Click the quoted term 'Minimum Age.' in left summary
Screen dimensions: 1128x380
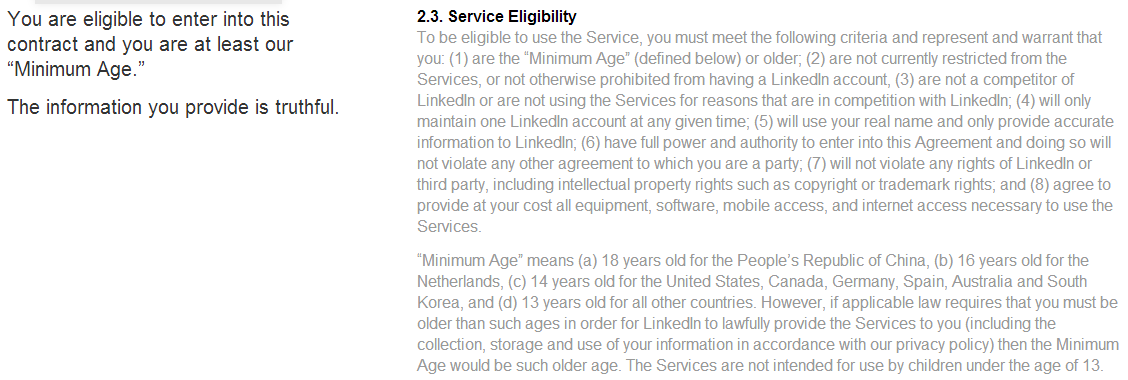tap(72, 71)
